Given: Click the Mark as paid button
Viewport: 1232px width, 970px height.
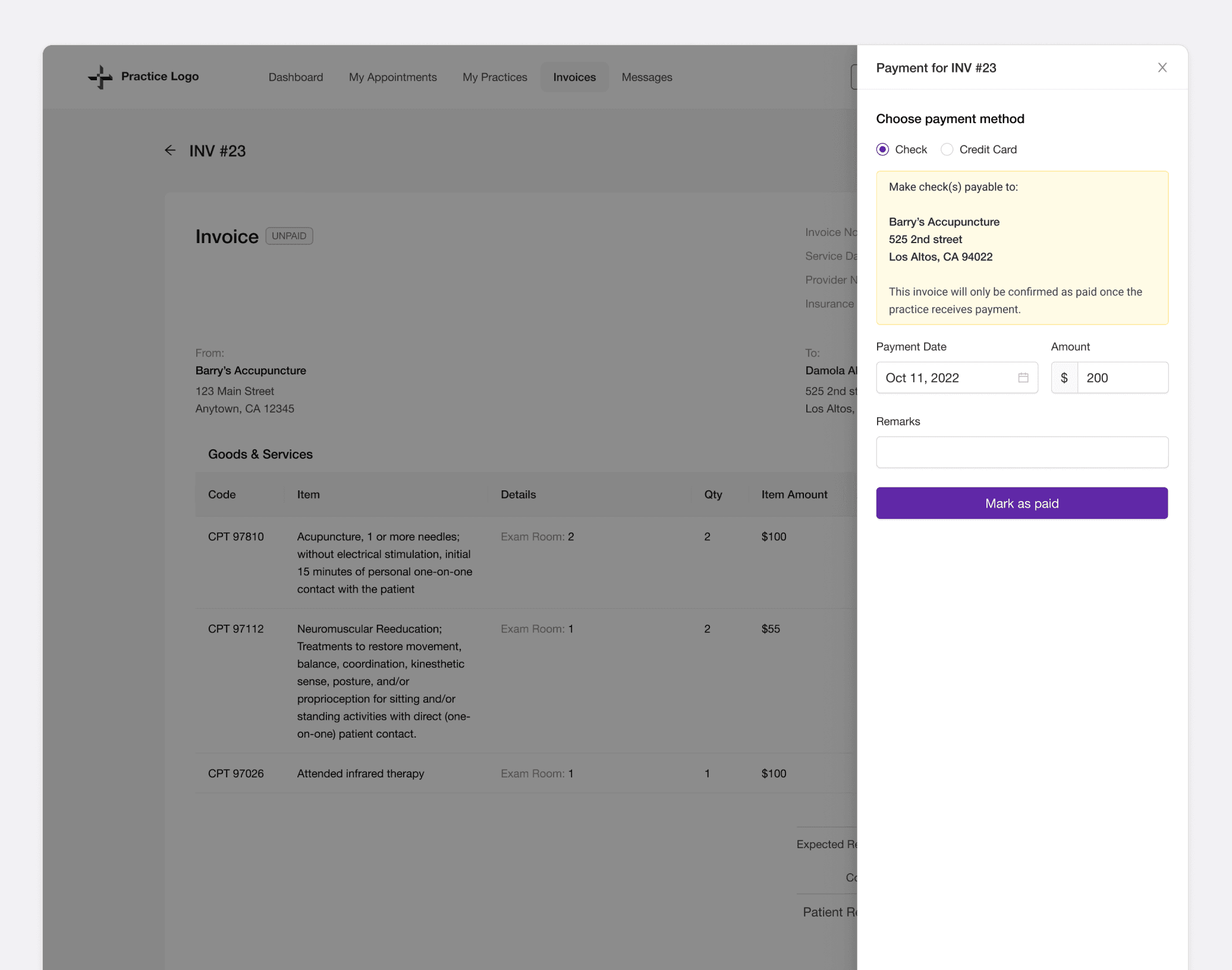Looking at the screenshot, I should [x=1022, y=503].
